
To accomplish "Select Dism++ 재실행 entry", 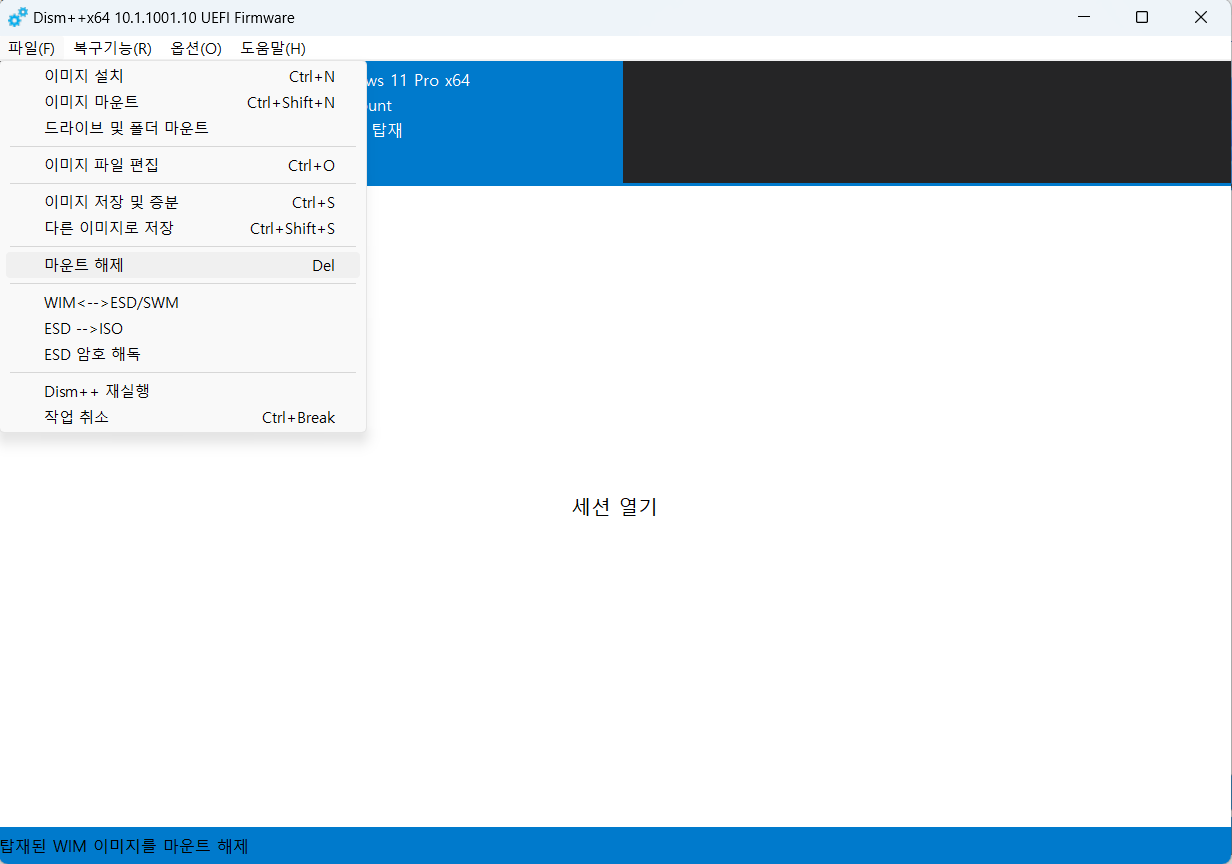I will pos(183,391).
